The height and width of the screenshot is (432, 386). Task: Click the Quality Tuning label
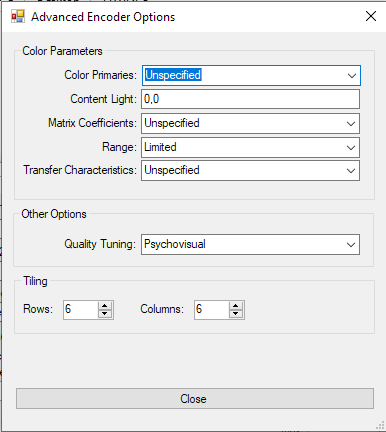coord(100,244)
